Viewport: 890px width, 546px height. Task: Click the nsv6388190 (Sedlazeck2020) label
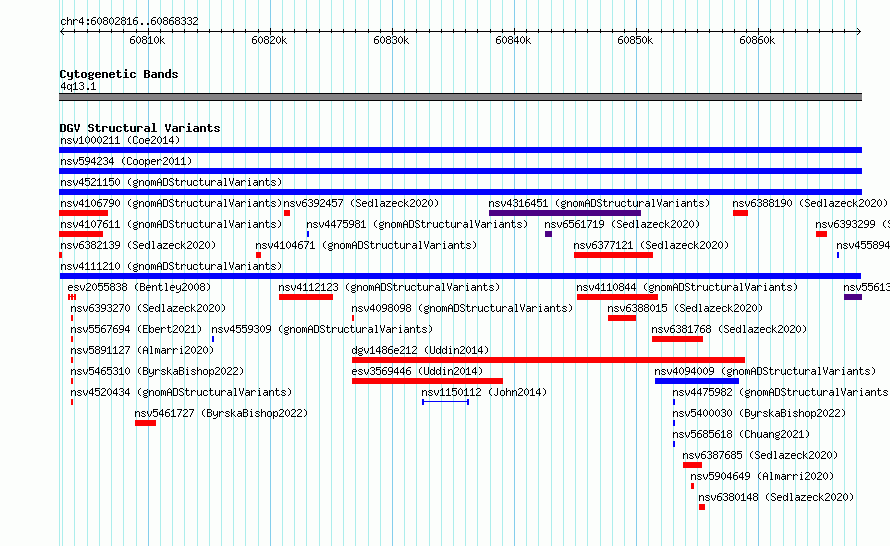click(810, 203)
